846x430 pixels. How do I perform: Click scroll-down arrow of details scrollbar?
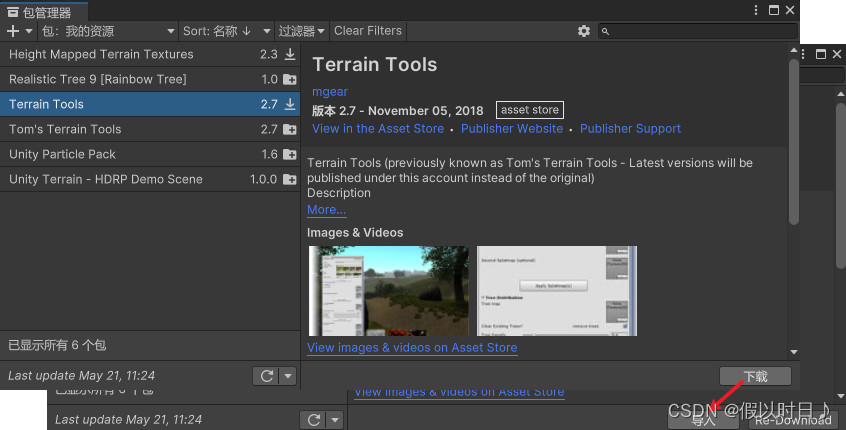click(793, 352)
